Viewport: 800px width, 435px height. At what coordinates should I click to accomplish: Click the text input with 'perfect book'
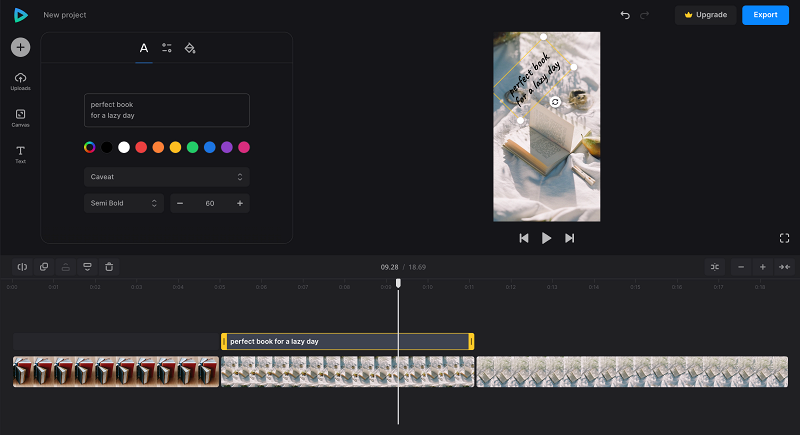pos(167,110)
